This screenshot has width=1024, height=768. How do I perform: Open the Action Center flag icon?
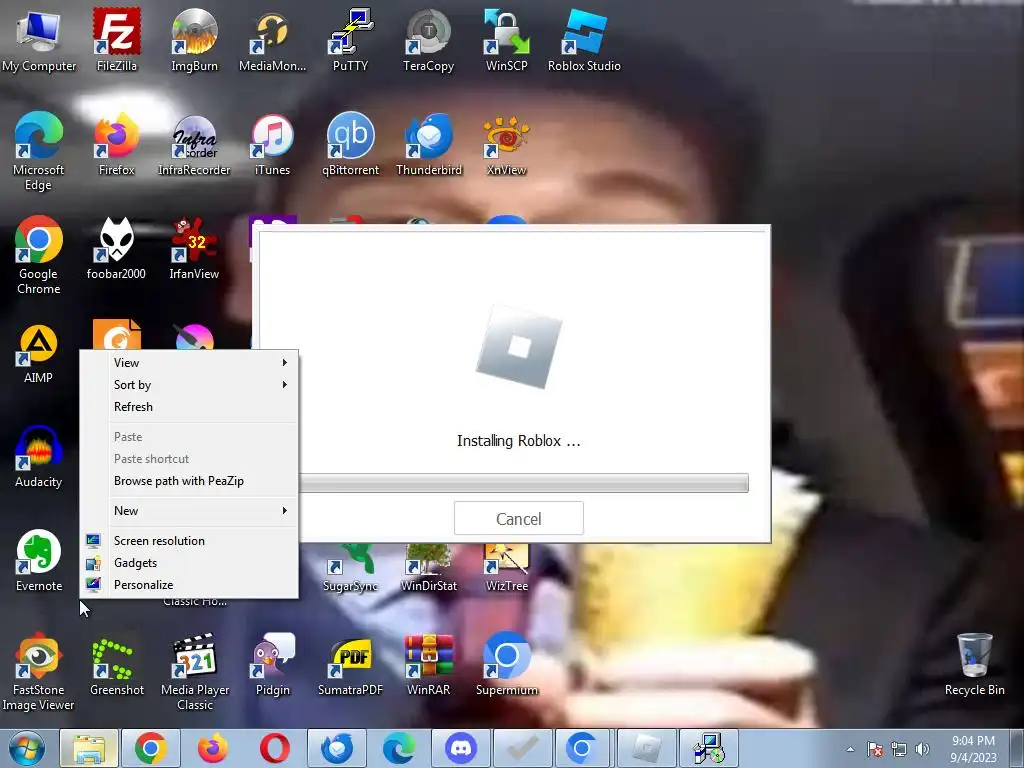[875, 749]
